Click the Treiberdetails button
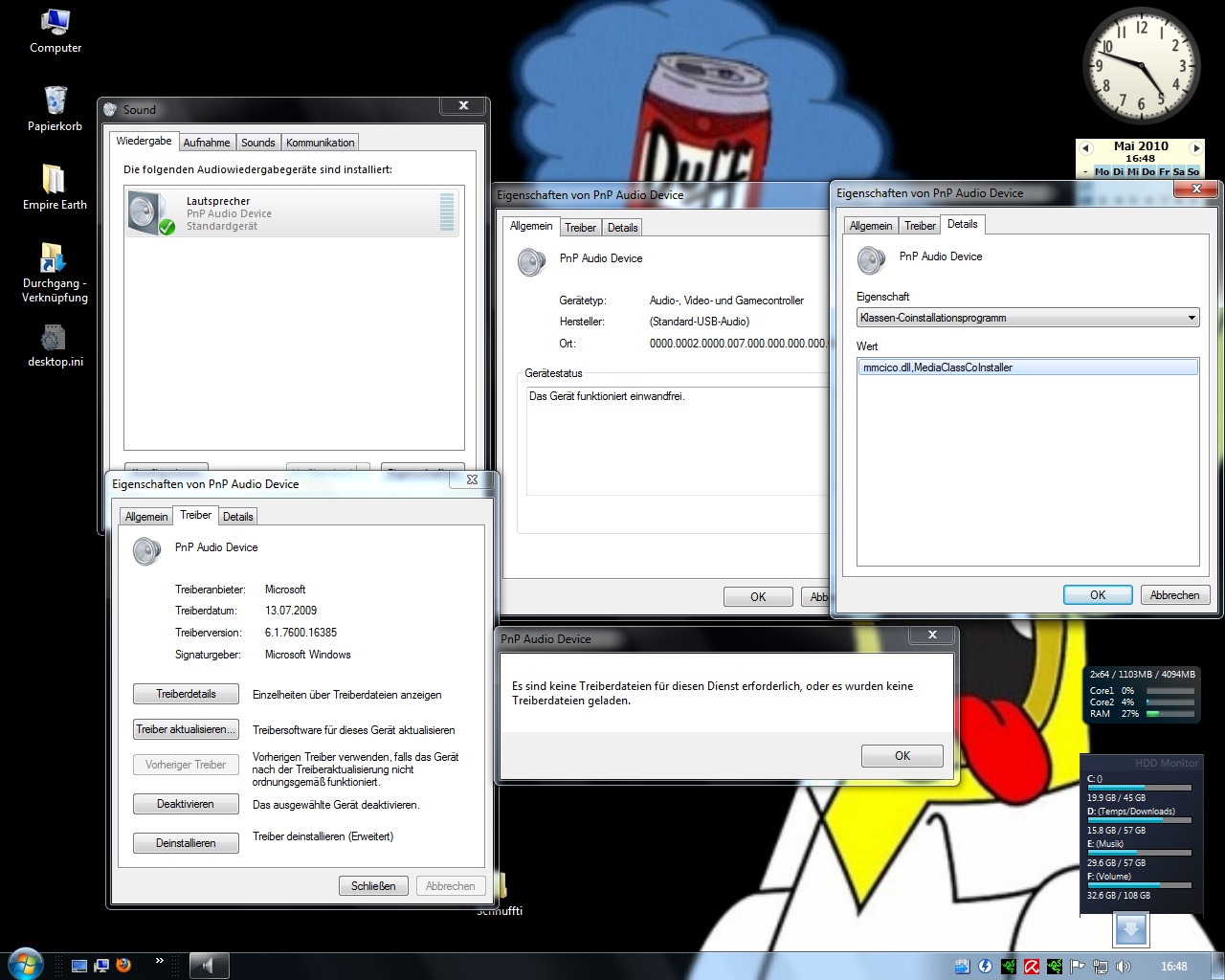 pos(186,694)
